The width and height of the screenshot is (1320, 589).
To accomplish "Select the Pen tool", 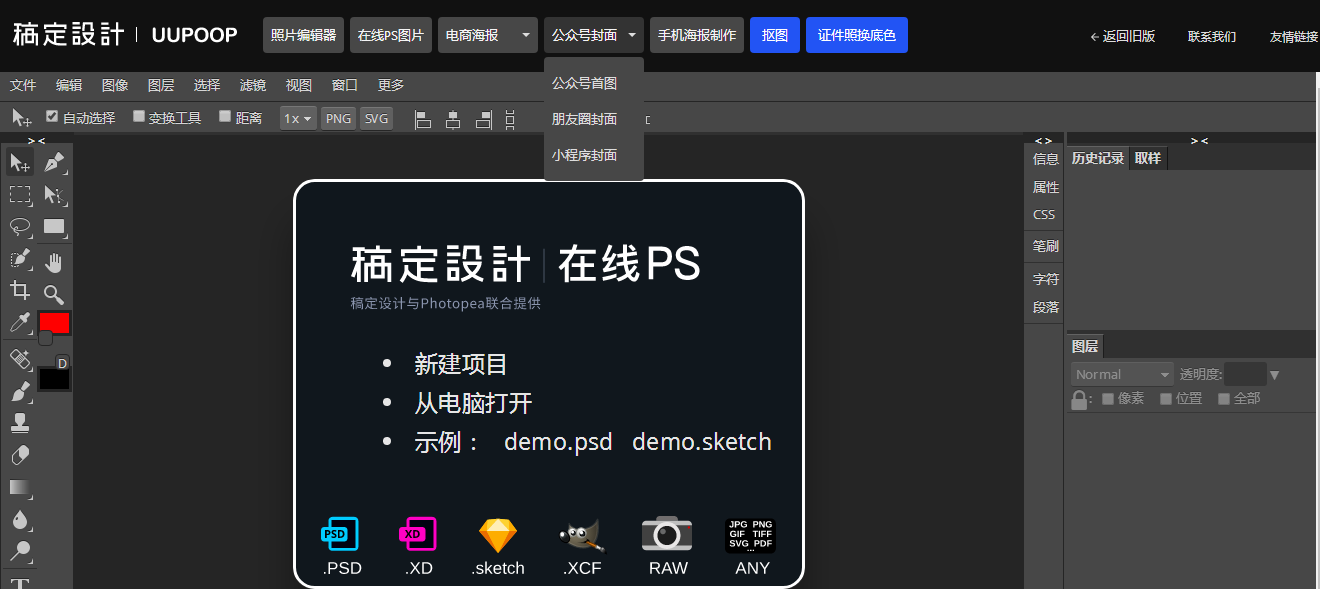I will [54, 162].
